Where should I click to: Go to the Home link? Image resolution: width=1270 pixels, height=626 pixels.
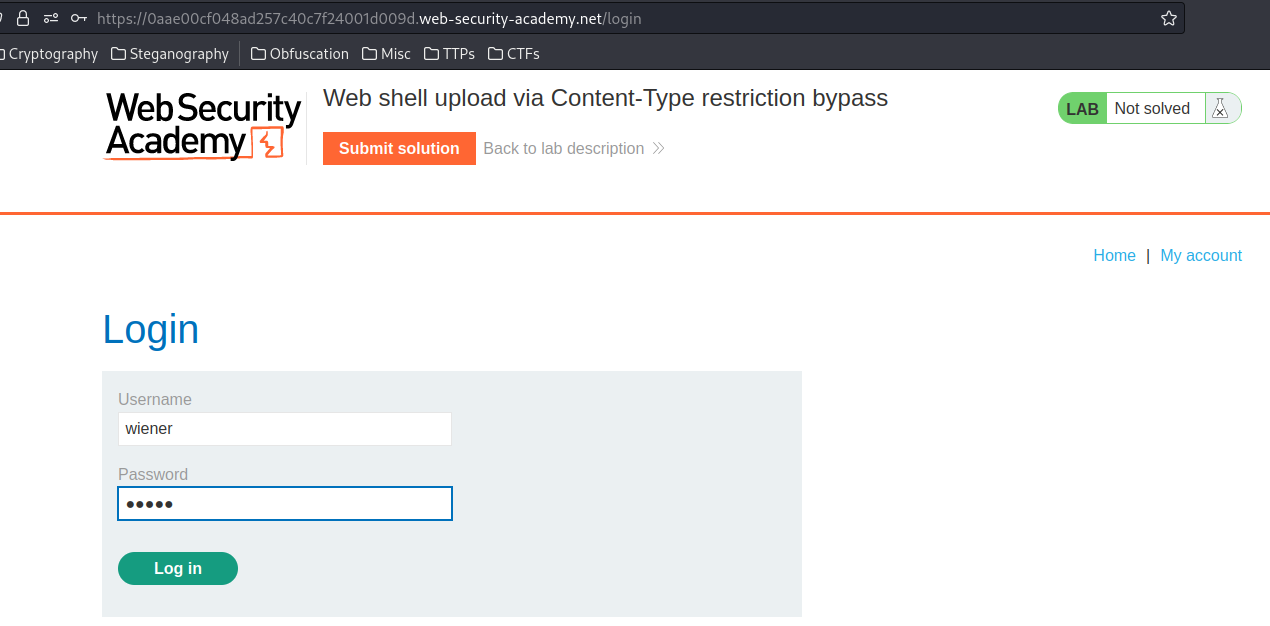point(1114,255)
